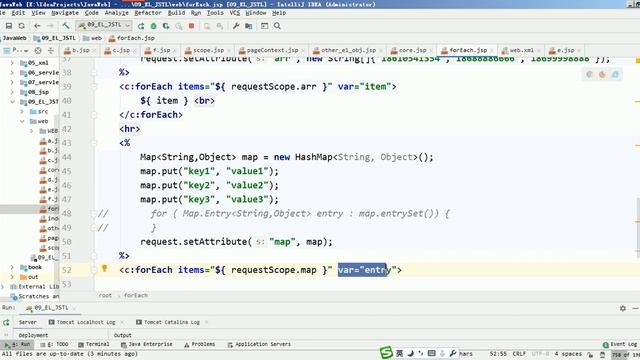The image size is (640, 360).
Task: Open Settings via the wrench icon
Action: pyautogui.click(x=236, y=26)
